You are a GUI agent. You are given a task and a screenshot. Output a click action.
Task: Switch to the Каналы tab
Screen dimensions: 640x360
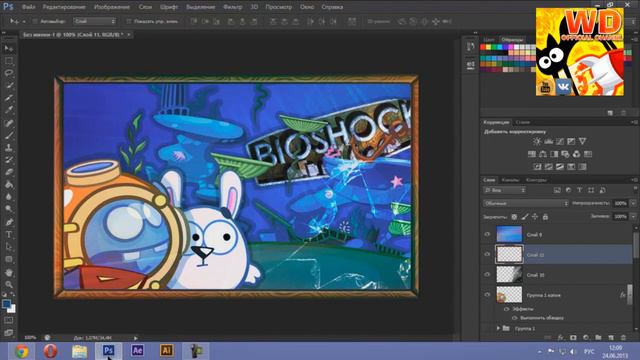(510, 180)
